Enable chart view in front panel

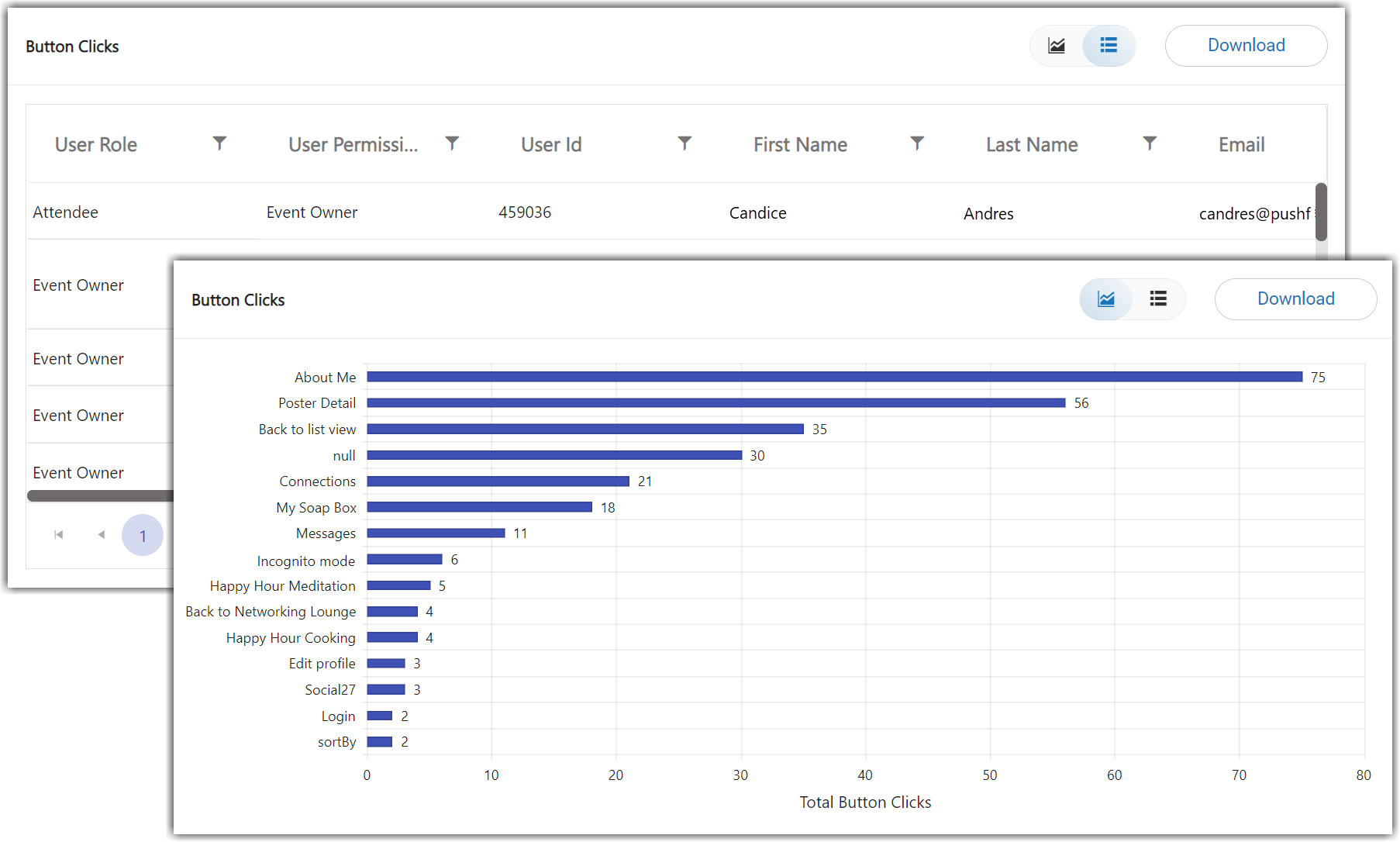tap(1106, 299)
